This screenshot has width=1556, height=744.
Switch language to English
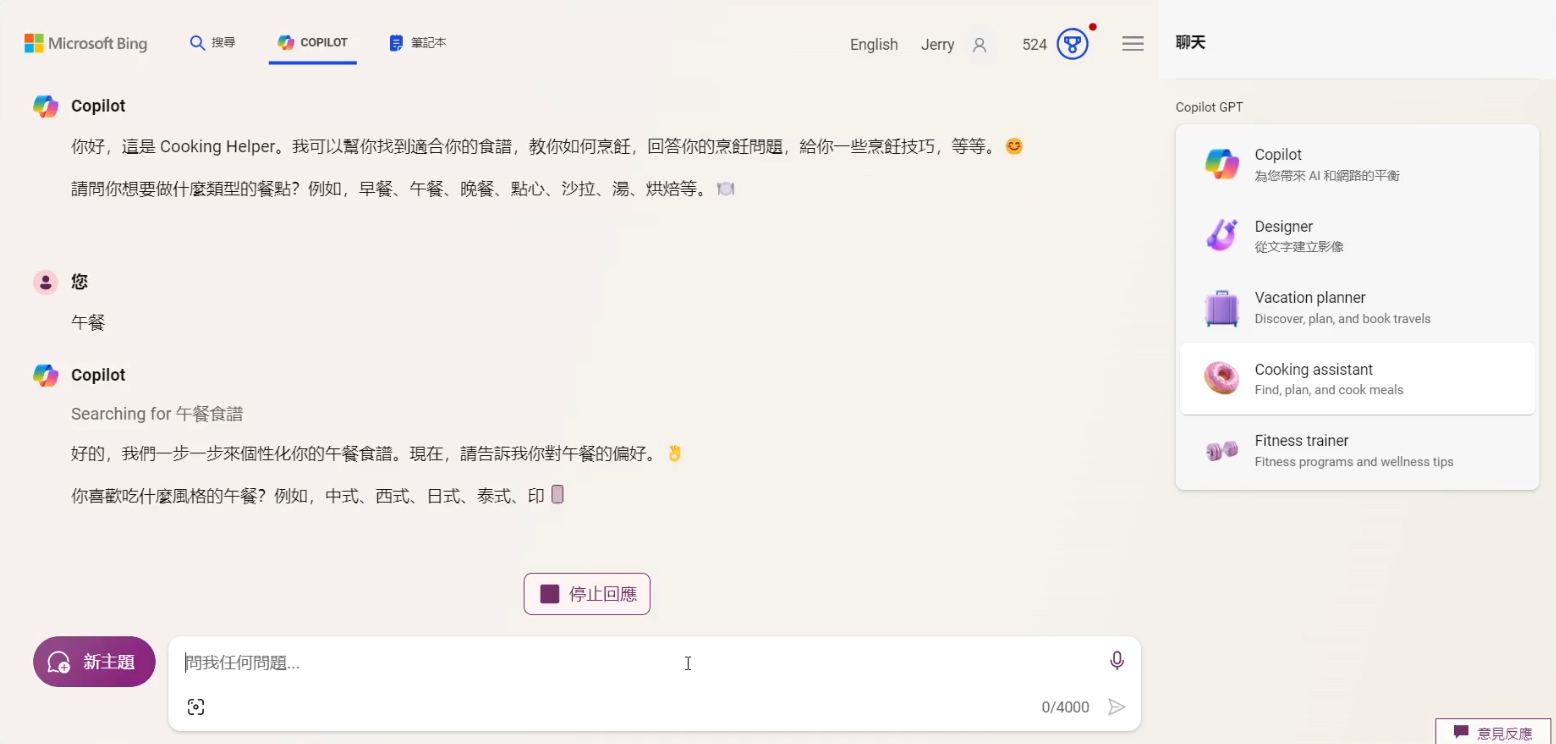874,44
